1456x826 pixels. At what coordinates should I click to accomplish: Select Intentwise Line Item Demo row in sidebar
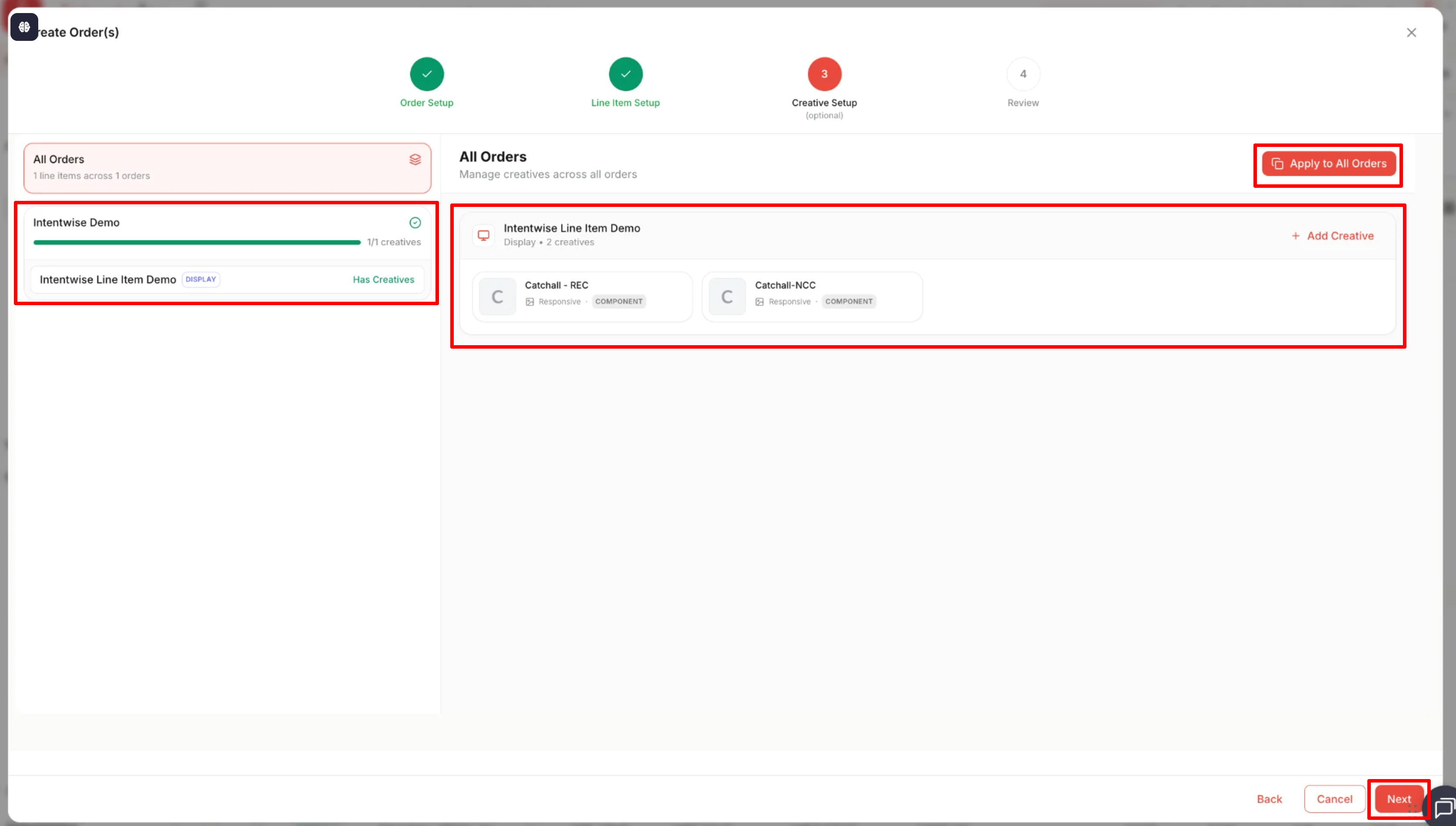(x=227, y=279)
